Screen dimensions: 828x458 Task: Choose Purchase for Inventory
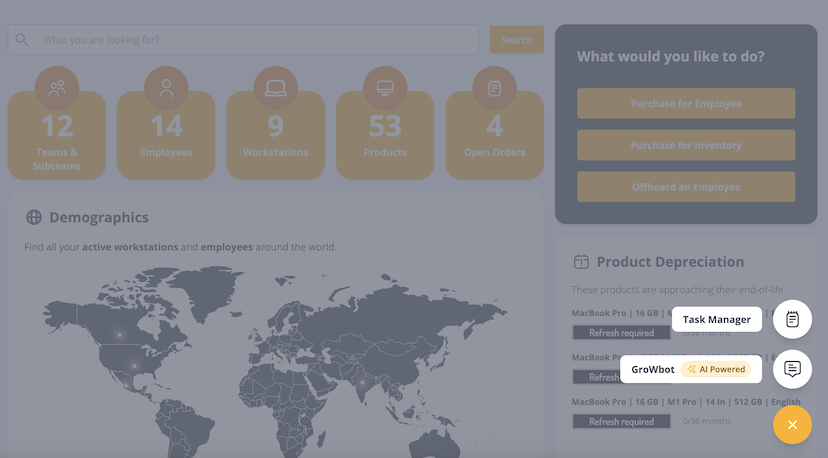click(x=685, y=145)
